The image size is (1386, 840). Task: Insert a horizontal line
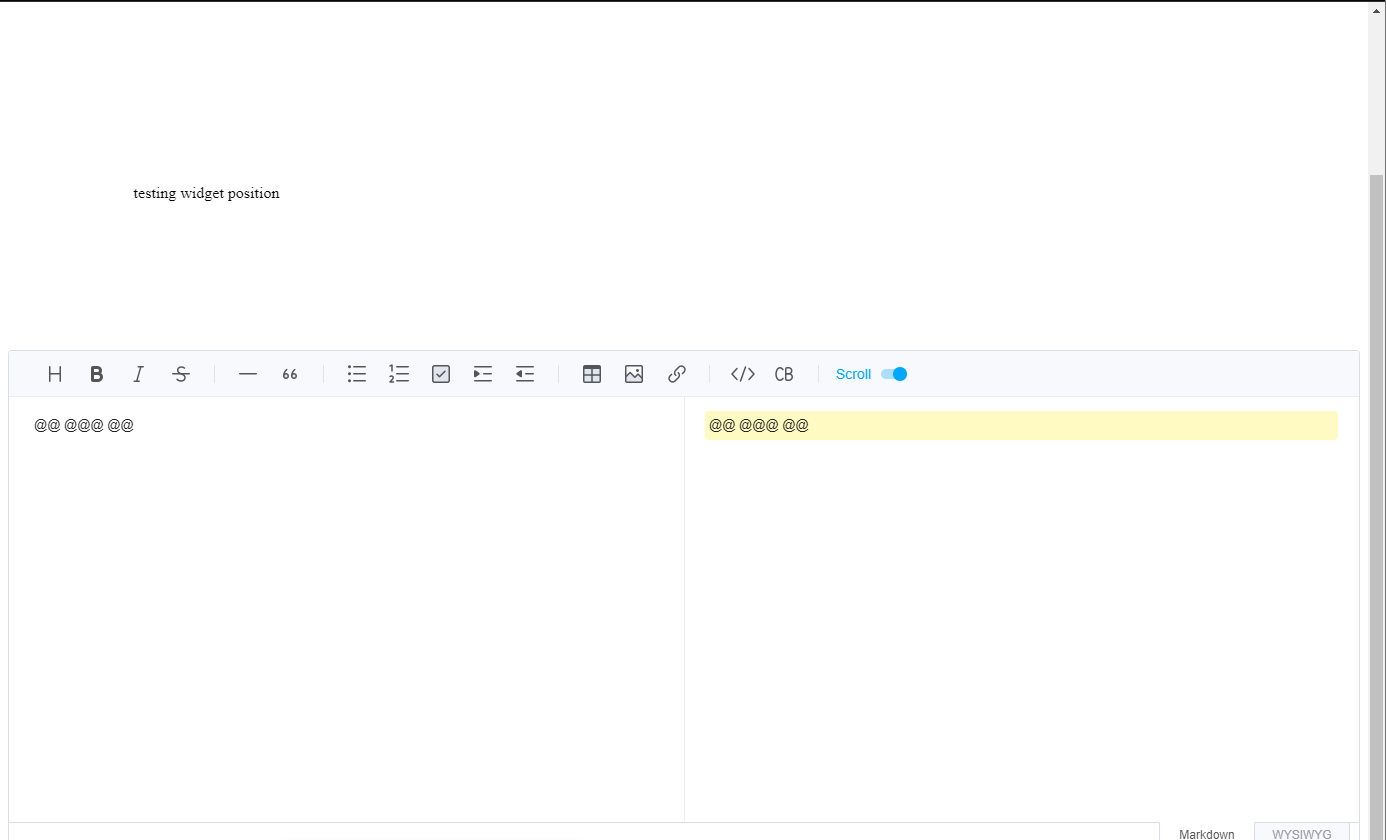point(247,373)
